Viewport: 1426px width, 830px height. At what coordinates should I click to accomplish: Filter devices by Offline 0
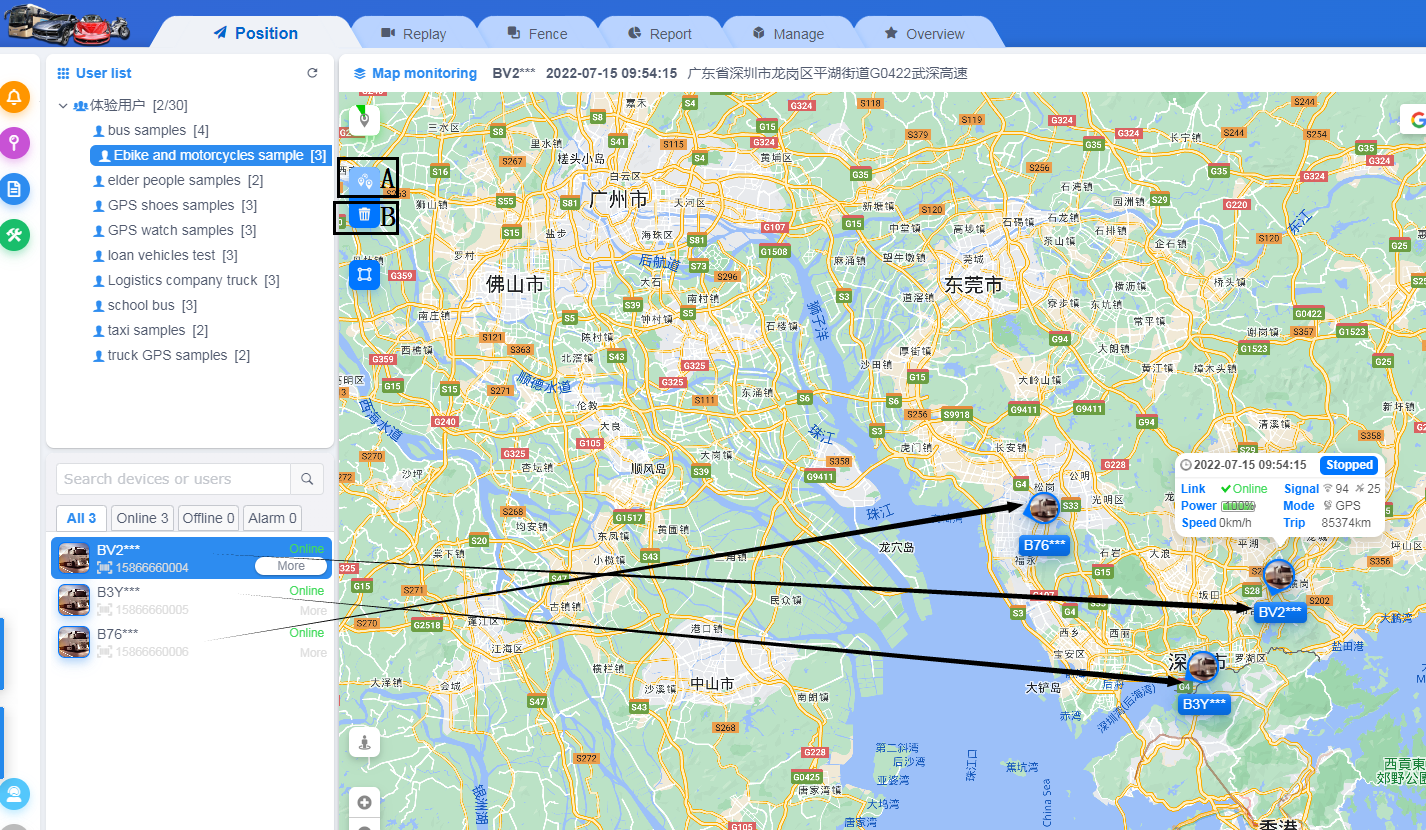click(x=208, y=518)
